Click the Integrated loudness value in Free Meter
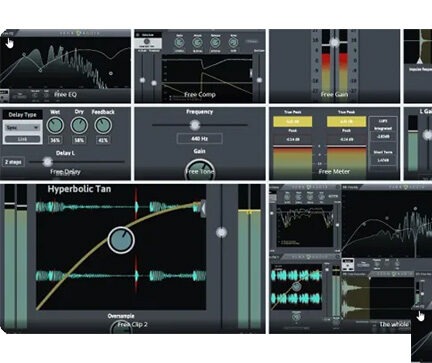The height and width of the screenshot is (363, 432). 383,137
